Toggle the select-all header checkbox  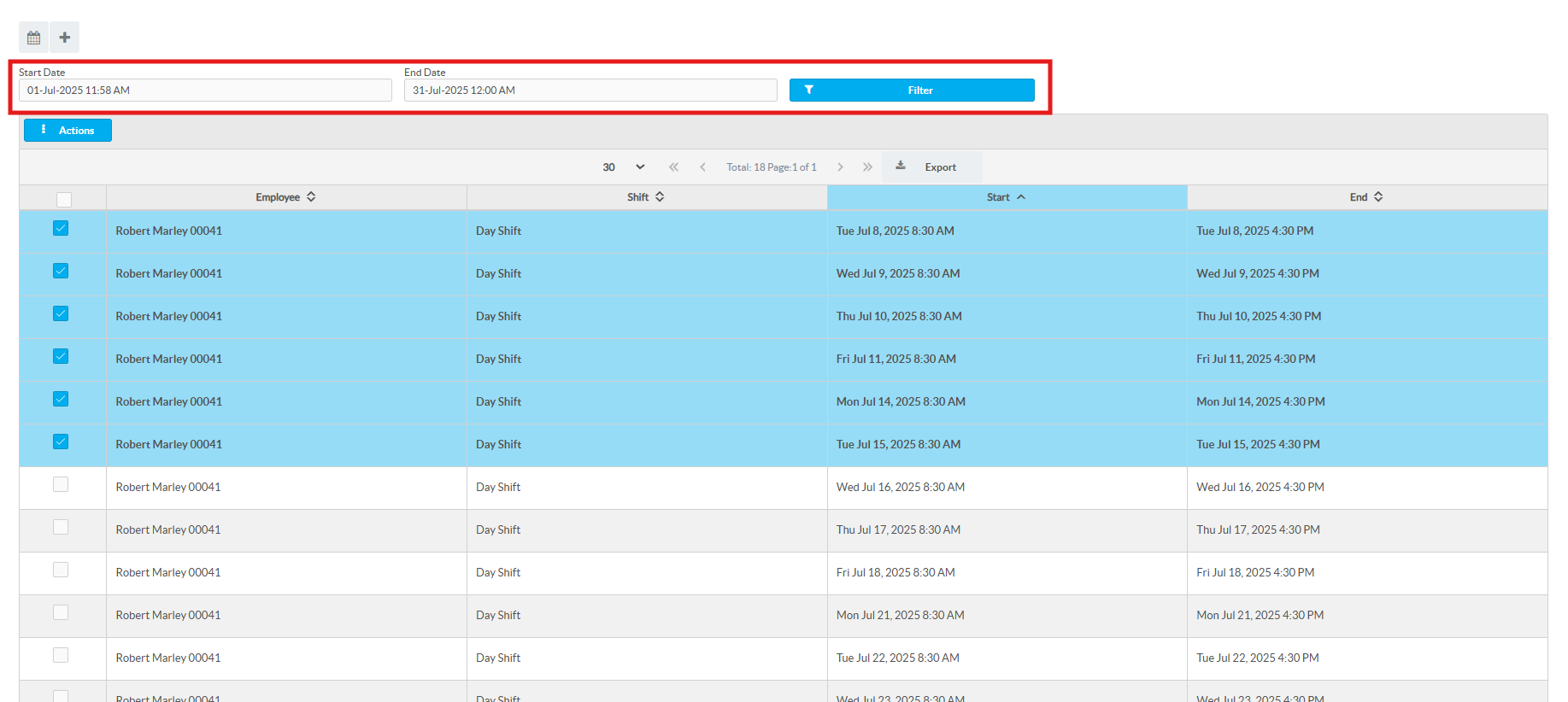[64, 200]
